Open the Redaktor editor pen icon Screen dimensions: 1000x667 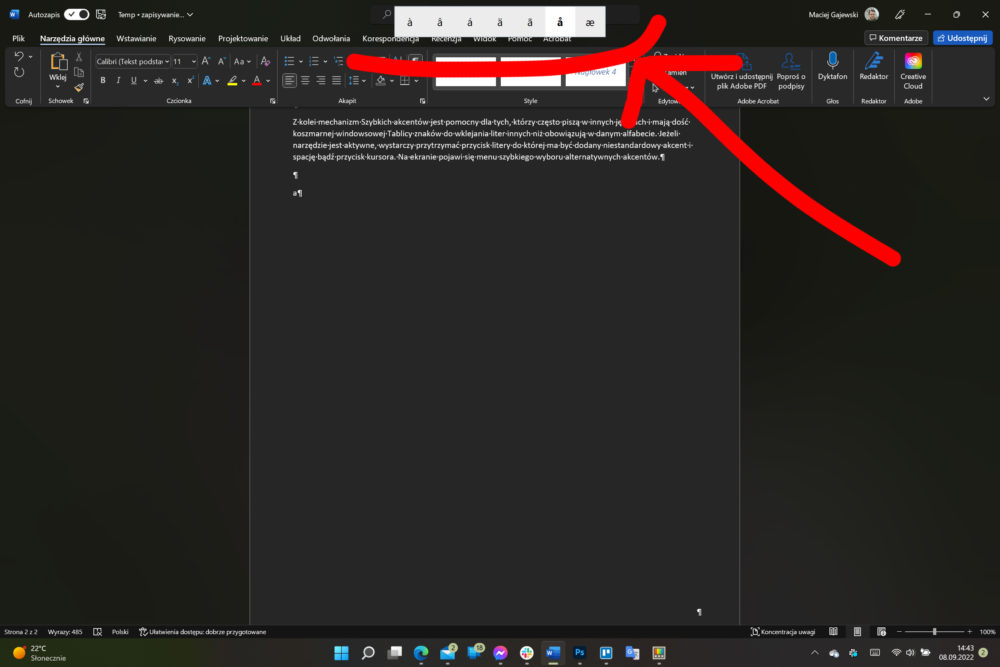(874, 61)
